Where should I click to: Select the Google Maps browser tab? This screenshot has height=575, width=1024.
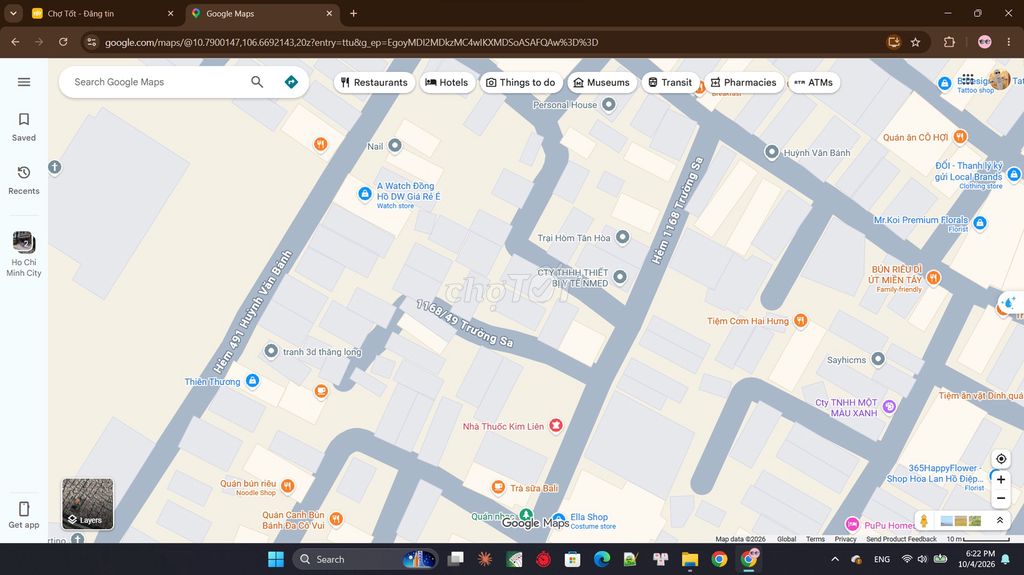click(261, 13)
